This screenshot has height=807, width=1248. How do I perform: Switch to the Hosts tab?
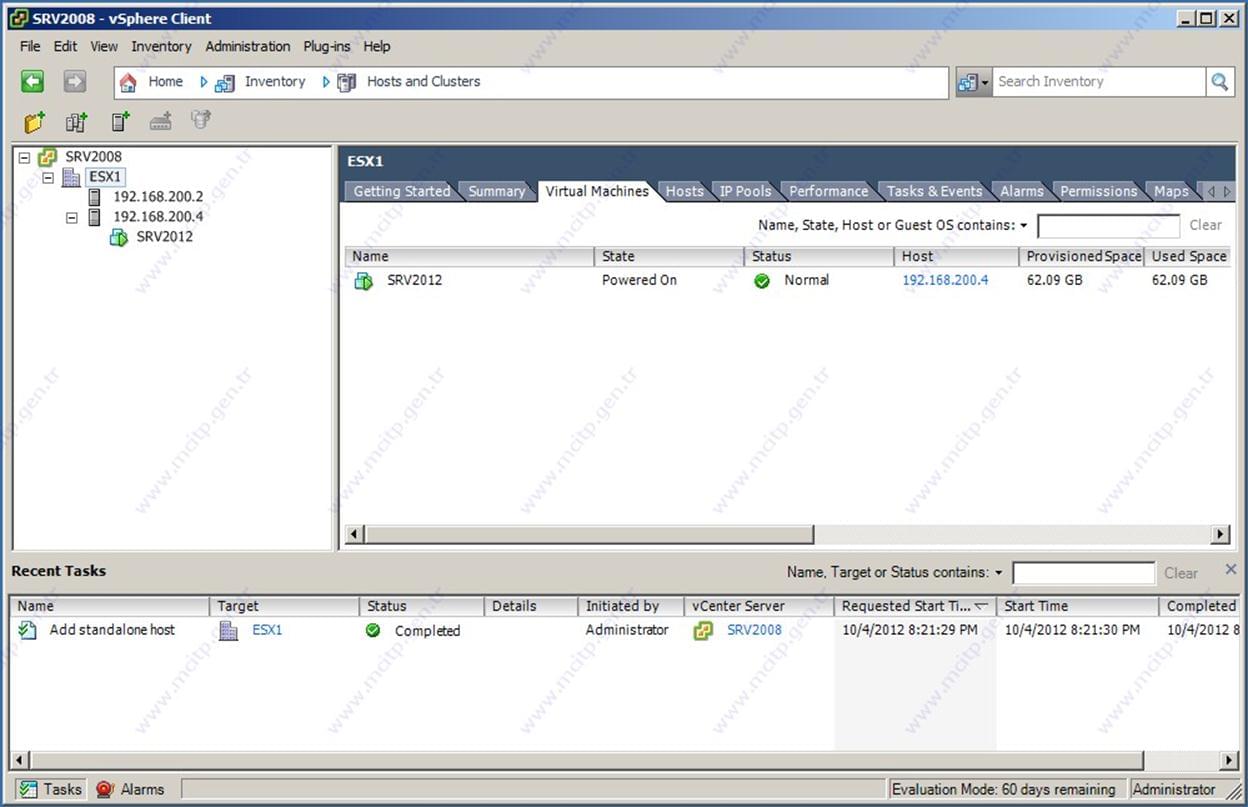[685, 191]
